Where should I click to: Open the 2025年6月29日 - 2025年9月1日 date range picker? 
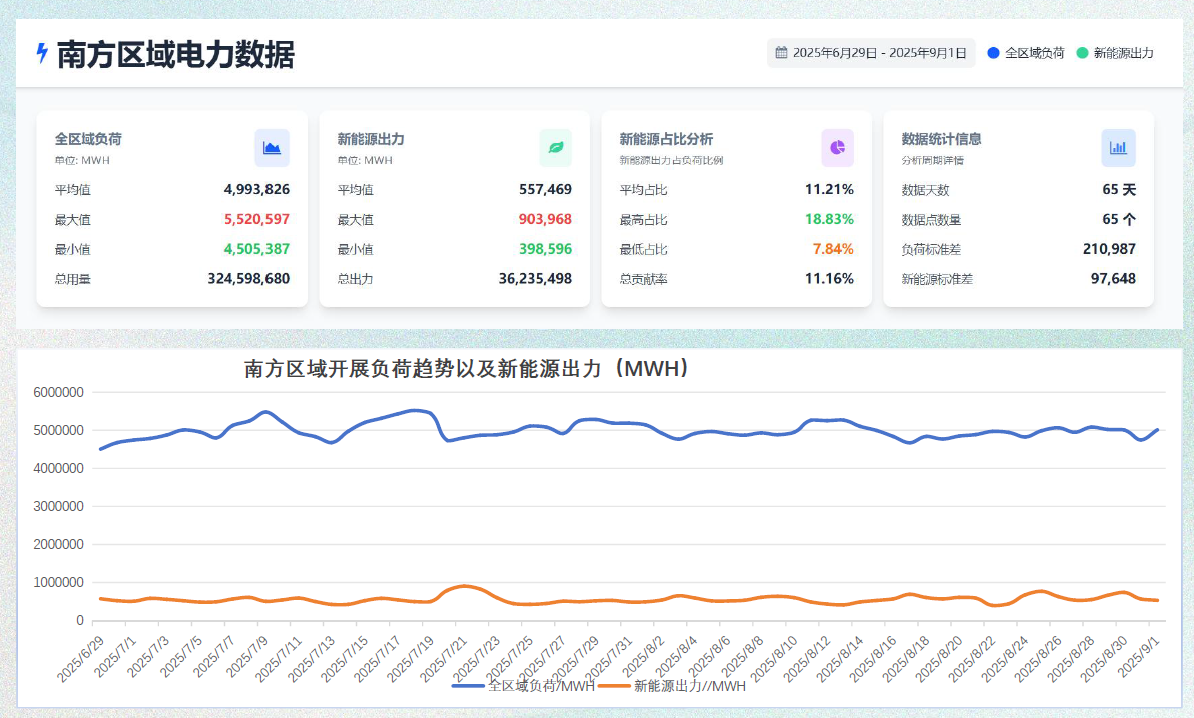[871, 53]
